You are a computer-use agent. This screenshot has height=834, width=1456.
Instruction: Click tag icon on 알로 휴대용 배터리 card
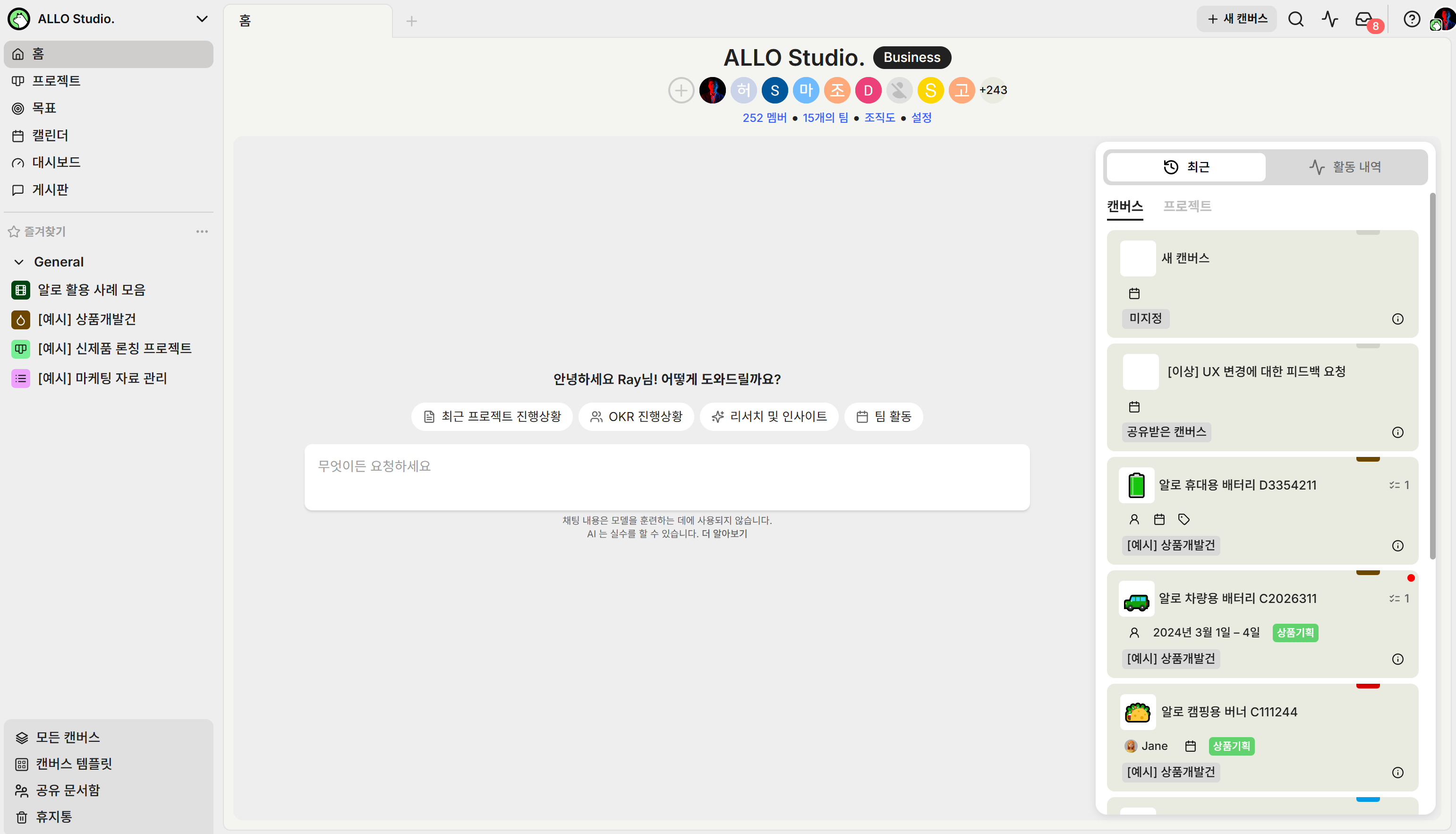pos(1184,519)
